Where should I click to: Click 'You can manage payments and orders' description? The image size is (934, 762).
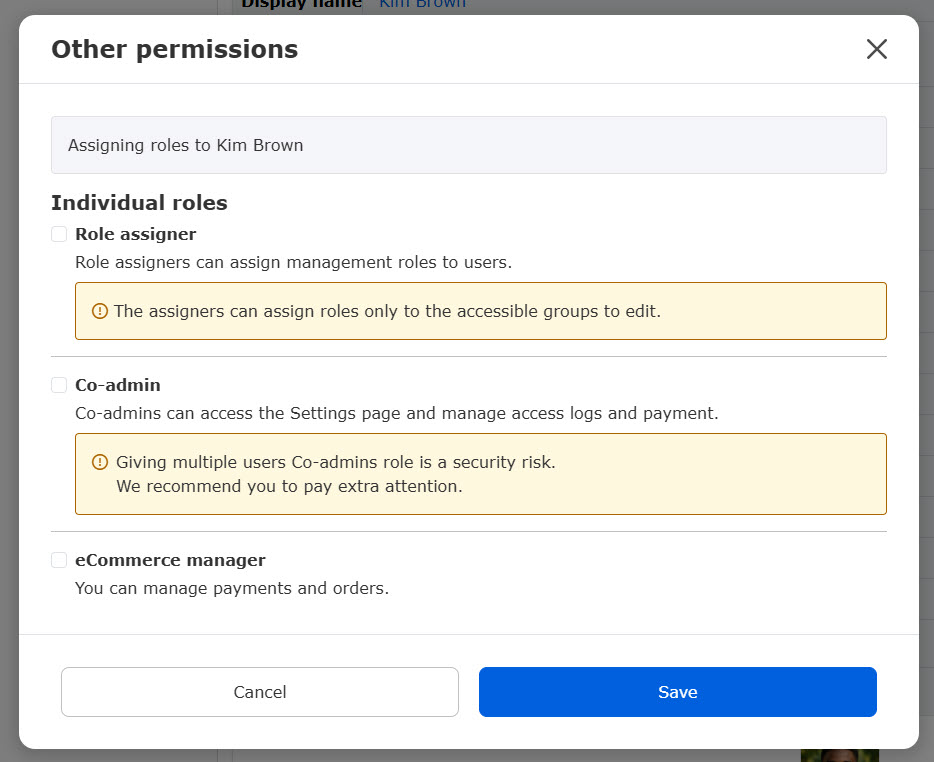tap(232, 588)
